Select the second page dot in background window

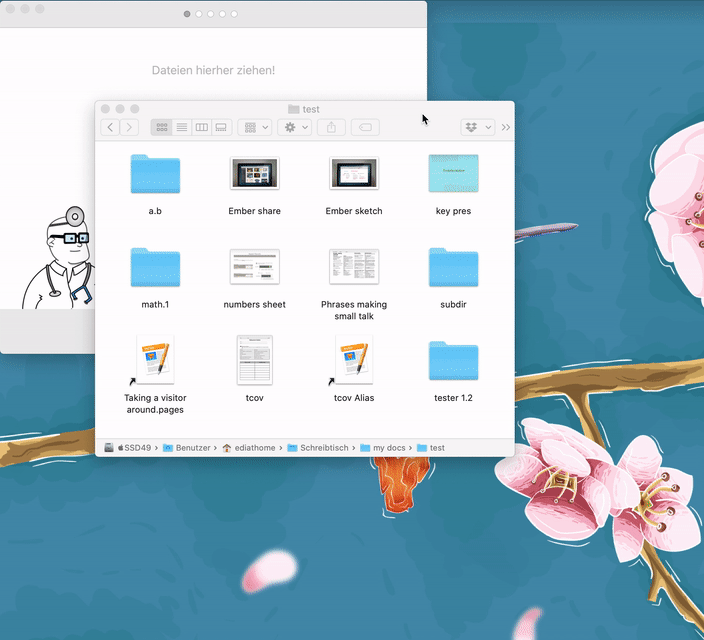pyautogui.click(x=199, y=14)
